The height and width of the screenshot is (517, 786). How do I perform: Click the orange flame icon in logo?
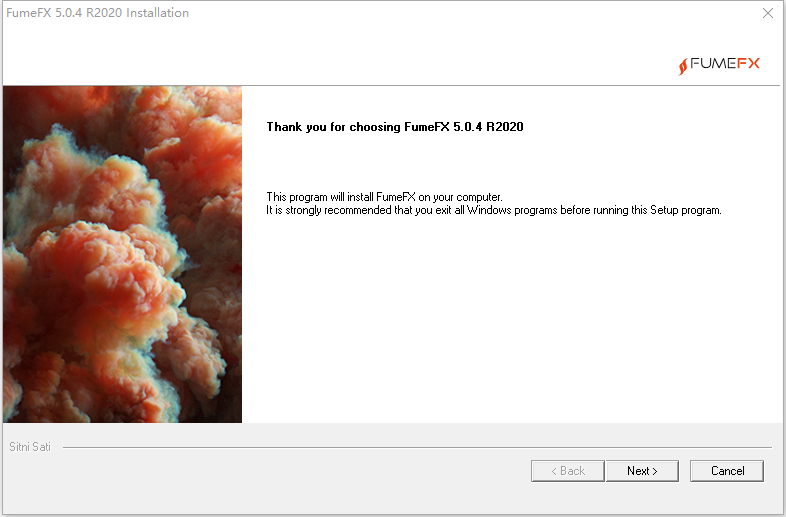point(683,66)
